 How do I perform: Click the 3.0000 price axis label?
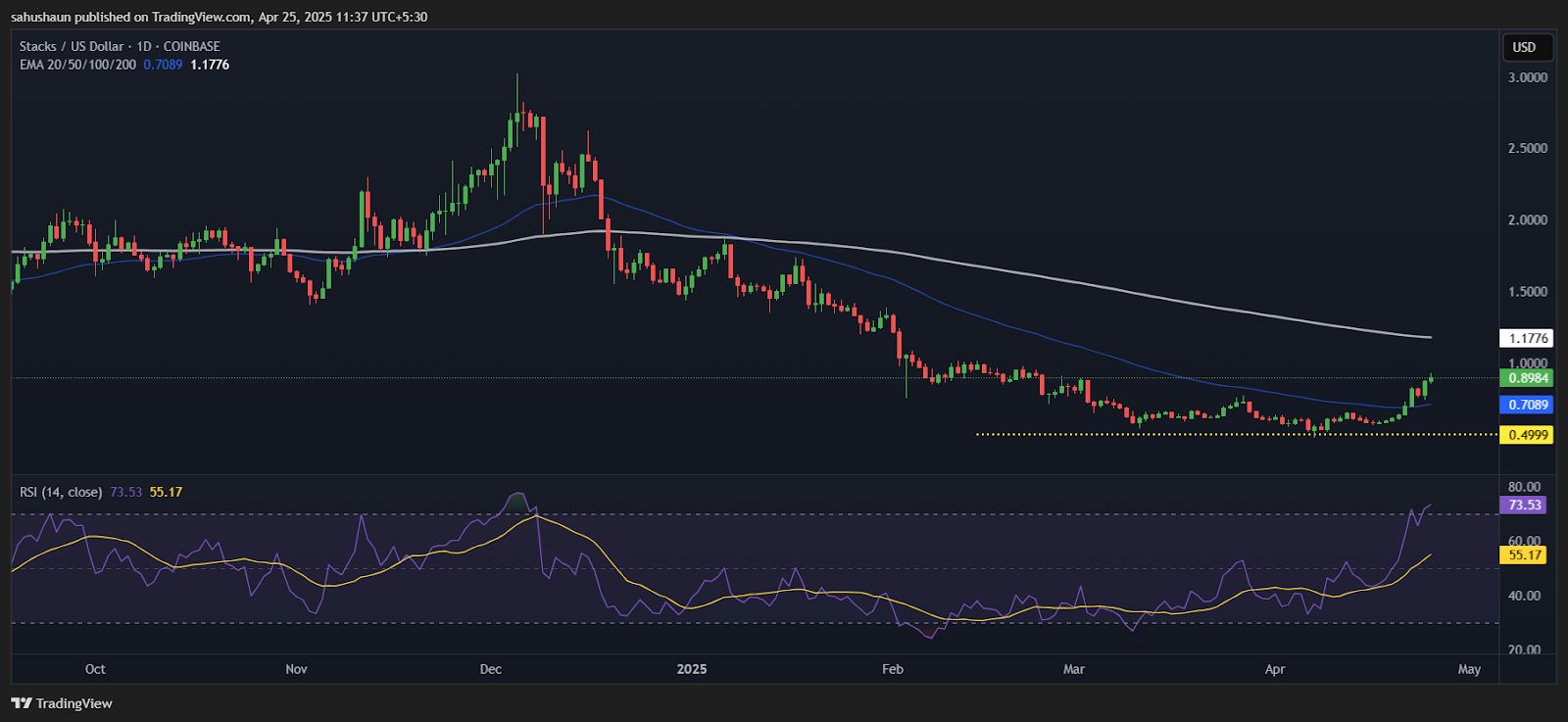(1528, 77)
